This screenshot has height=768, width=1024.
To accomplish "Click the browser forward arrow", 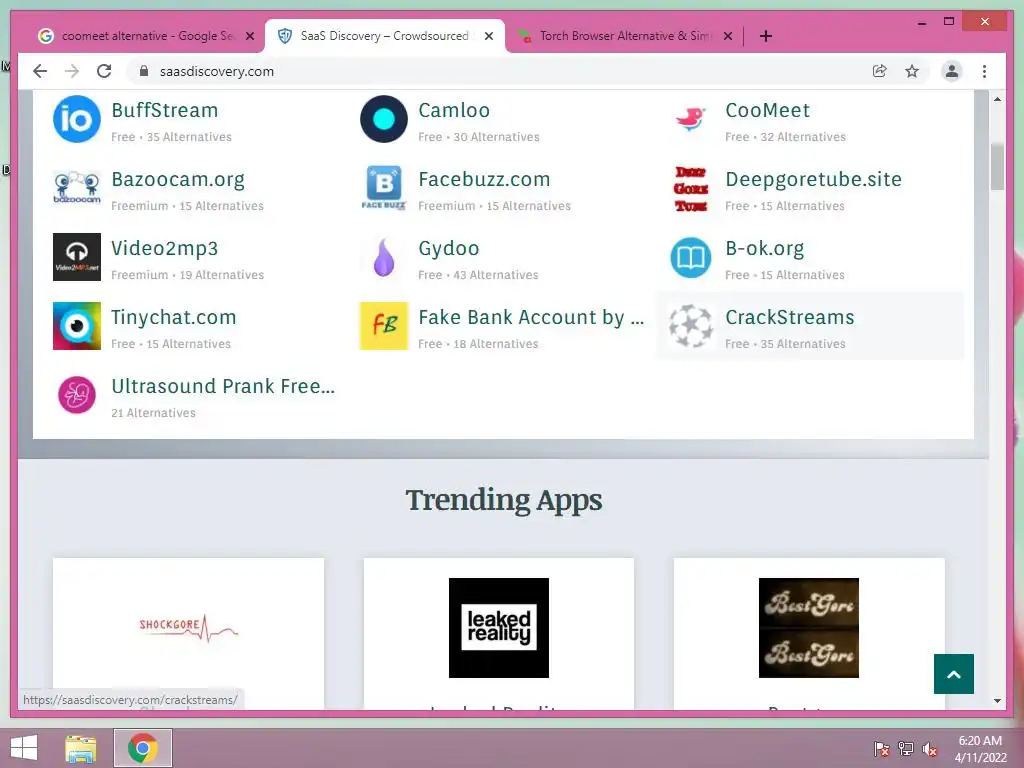I will [72, 71].
